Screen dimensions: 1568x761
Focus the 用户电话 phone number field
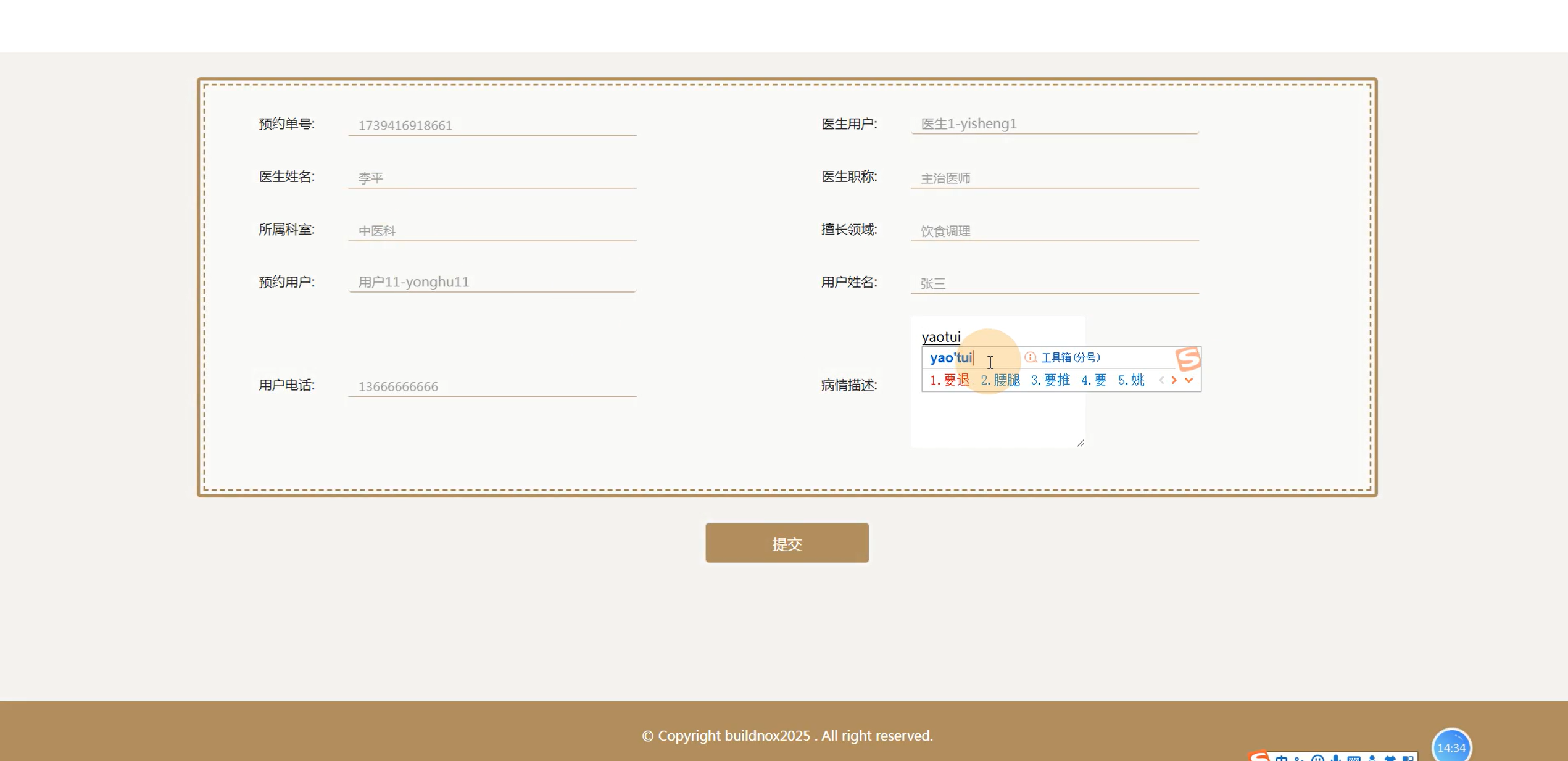click(492, 386)
